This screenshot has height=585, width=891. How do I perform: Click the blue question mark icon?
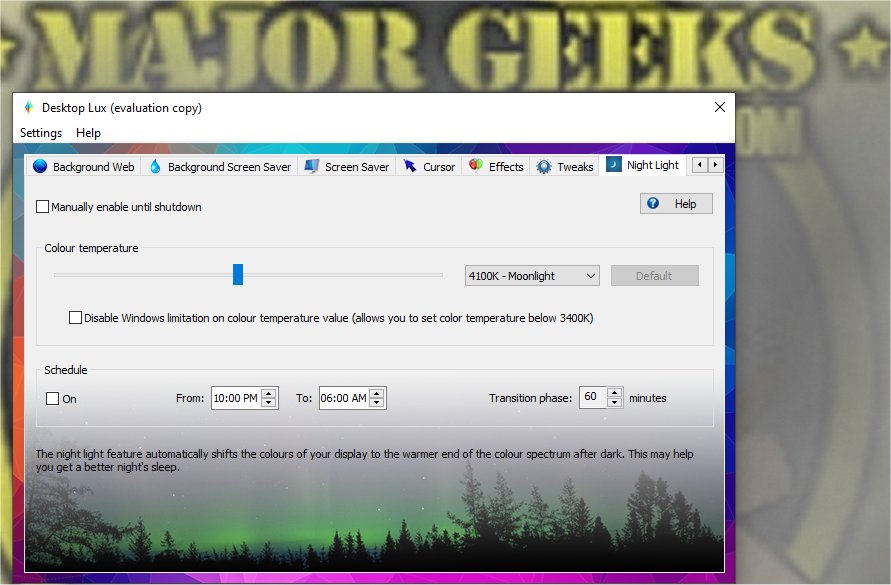point(653,203)
